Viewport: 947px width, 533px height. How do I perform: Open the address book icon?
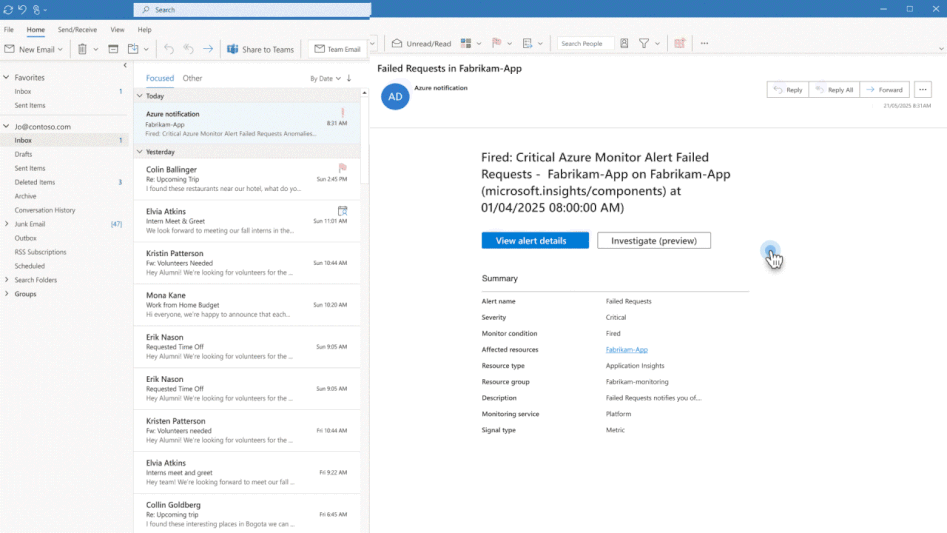[x=624, y=44]
